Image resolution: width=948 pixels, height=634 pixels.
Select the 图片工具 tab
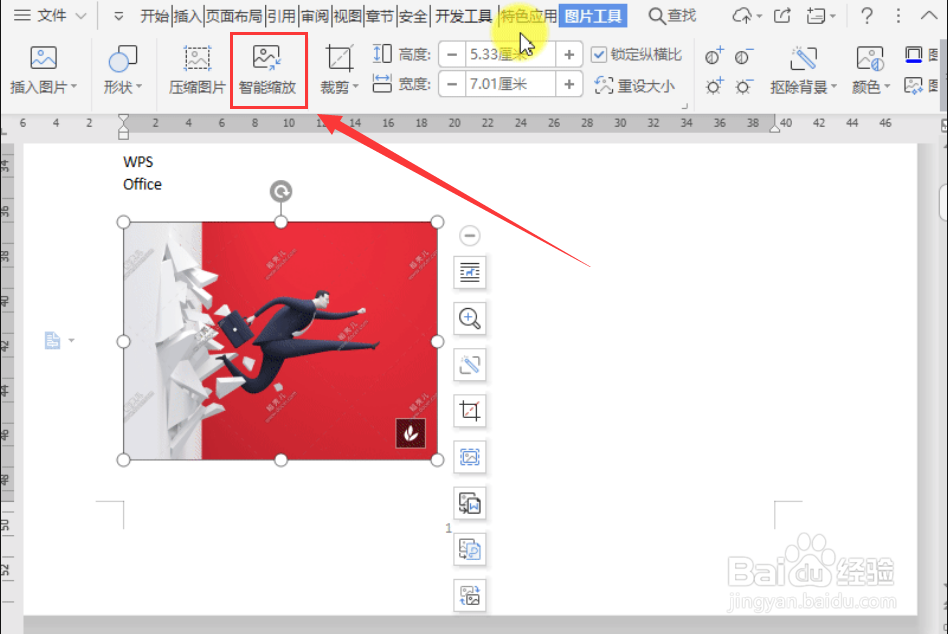pyautogui.click(x=593, y=16)
